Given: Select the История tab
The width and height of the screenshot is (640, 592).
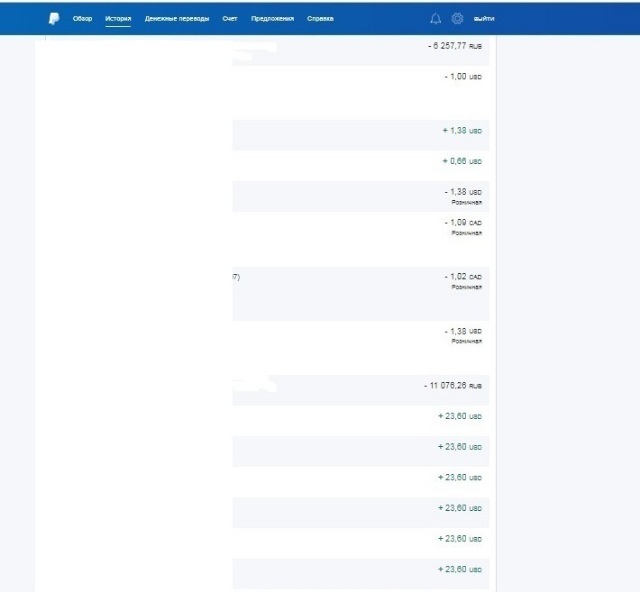Looking at the screenshot, I should click(x=118, y=18).
